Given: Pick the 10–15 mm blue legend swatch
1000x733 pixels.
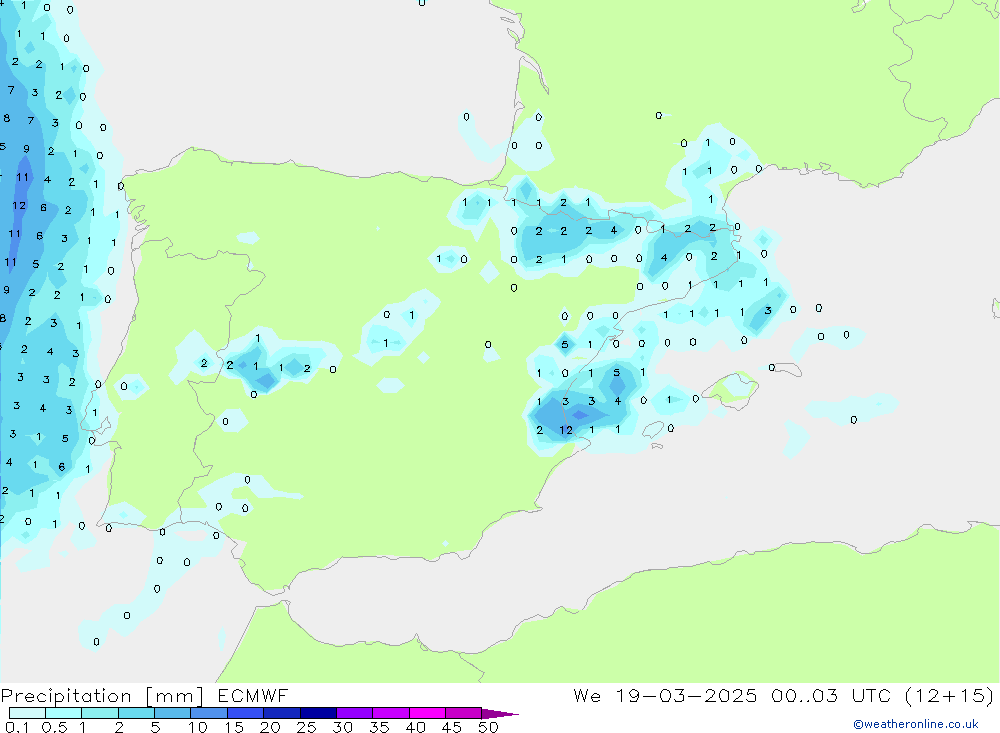Looking at the screenshot, I should [x=209, y=713].
